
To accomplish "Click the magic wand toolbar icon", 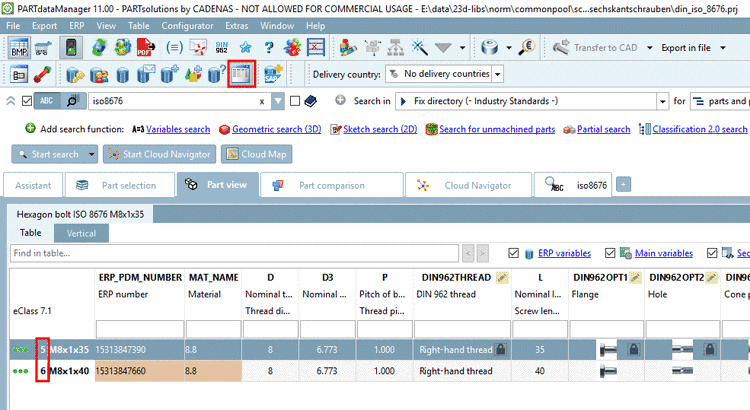I will click(x=419, y=47).
